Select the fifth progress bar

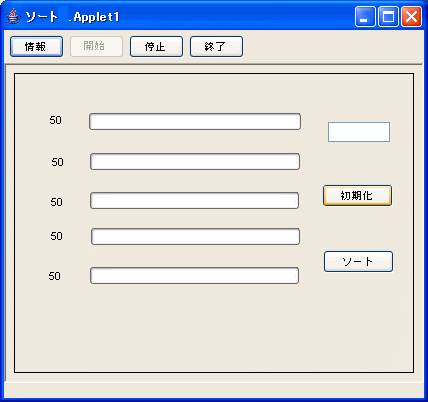coord(194,275)
